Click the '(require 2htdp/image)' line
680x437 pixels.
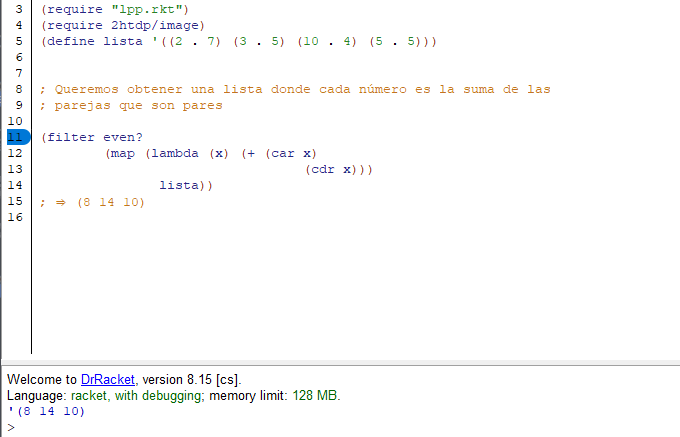[123, 26]
